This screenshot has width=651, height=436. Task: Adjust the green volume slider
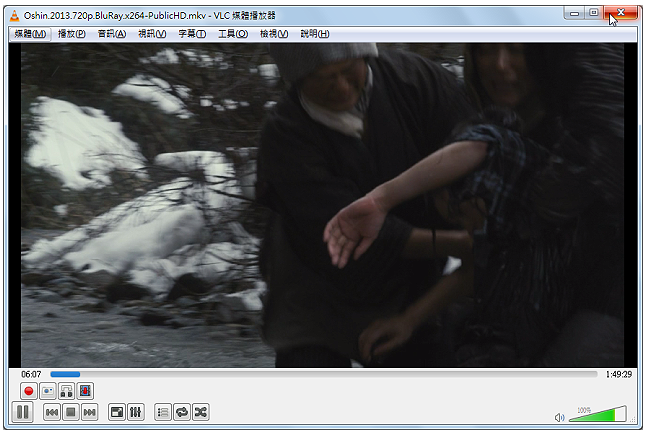coord(597,414)
